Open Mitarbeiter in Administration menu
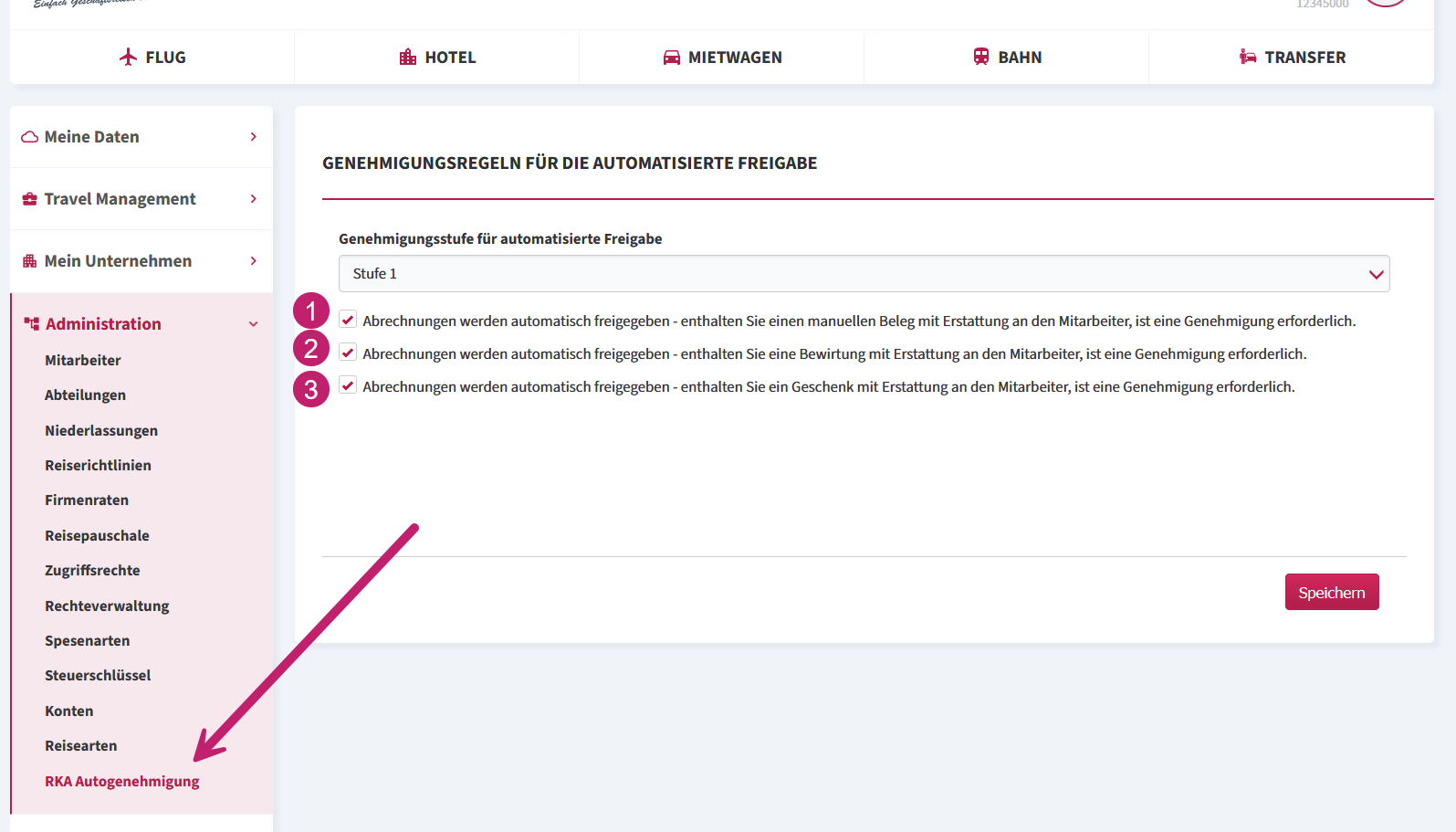 coord(83,361)
